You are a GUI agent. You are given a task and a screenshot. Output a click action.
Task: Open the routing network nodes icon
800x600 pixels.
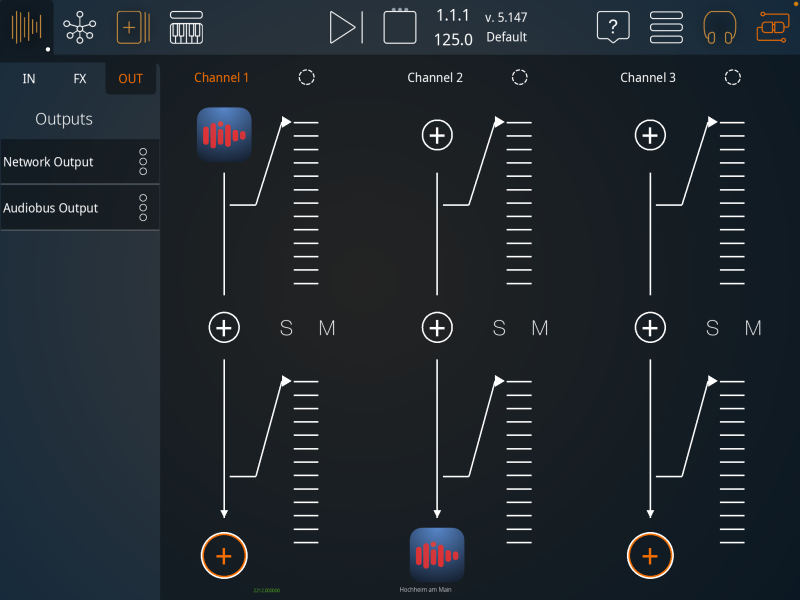point(79,27)
